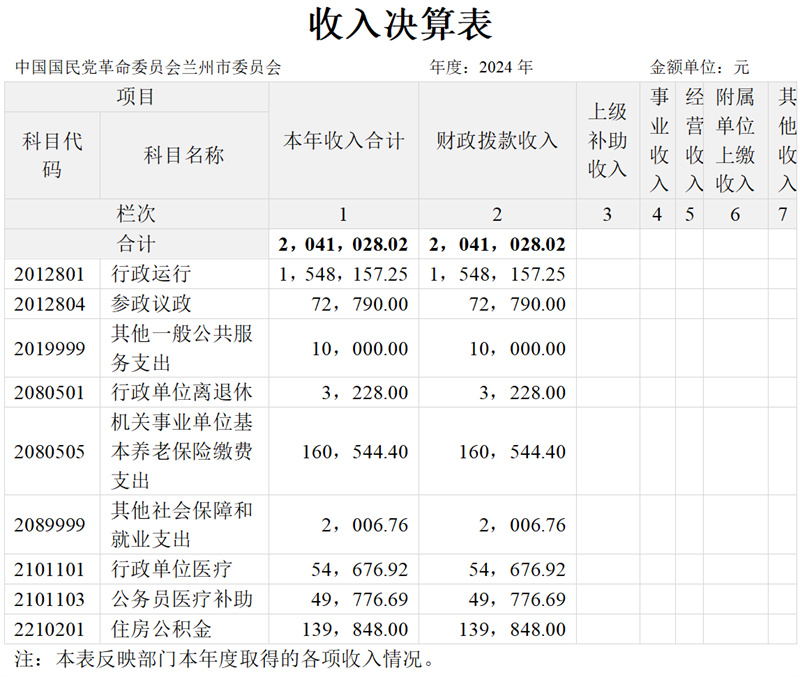Screen dimensions: 800x677
Task: Click 3,228.00 in 财政拨款收入 column
Action: coord(522,393)
